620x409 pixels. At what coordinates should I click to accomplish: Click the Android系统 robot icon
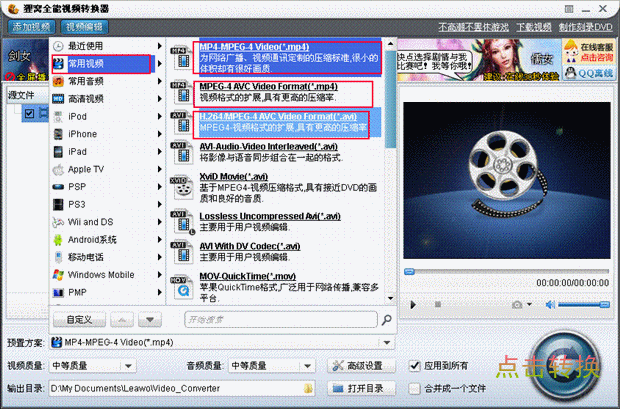coord(58,239)
